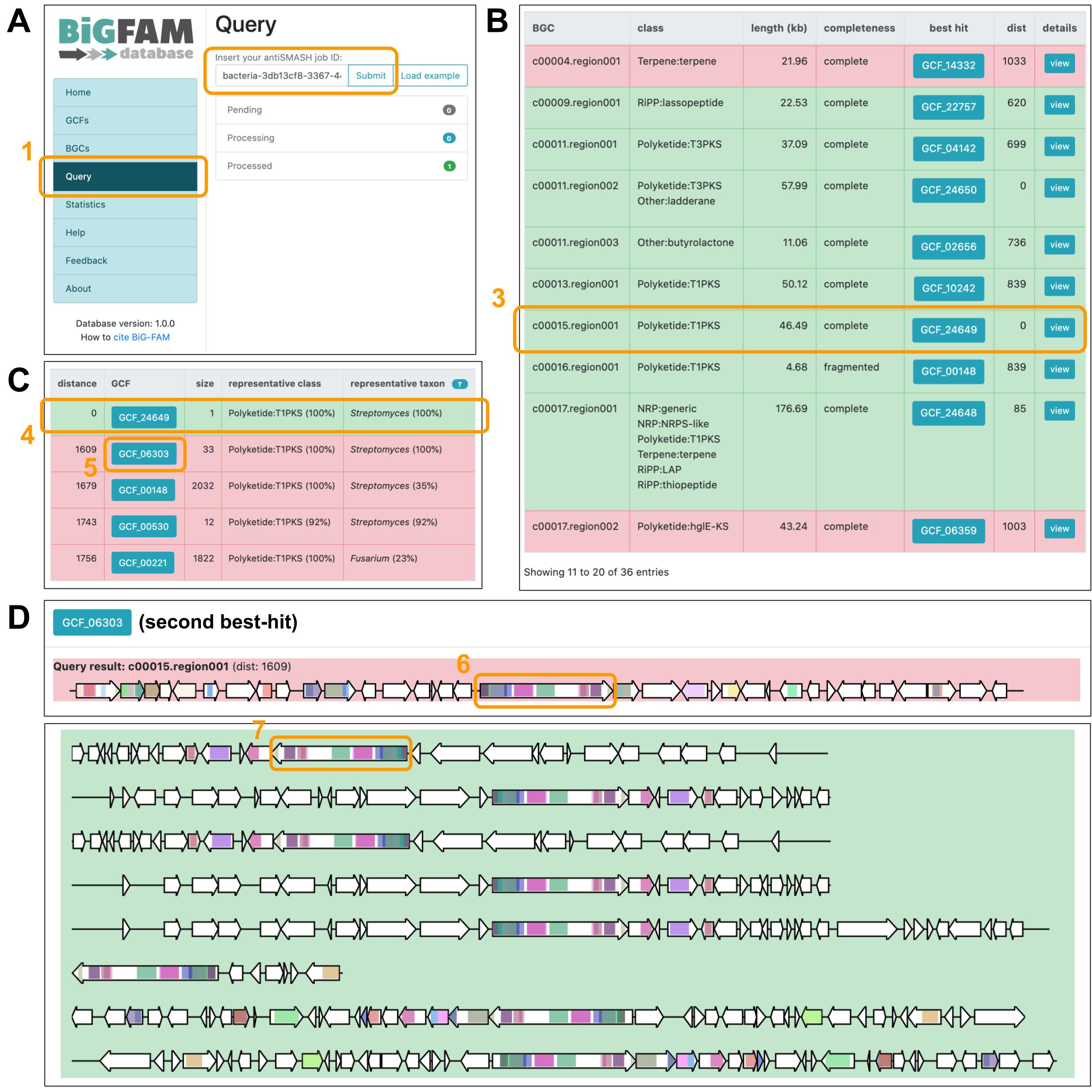Click the Load example button

coord(430,76)
